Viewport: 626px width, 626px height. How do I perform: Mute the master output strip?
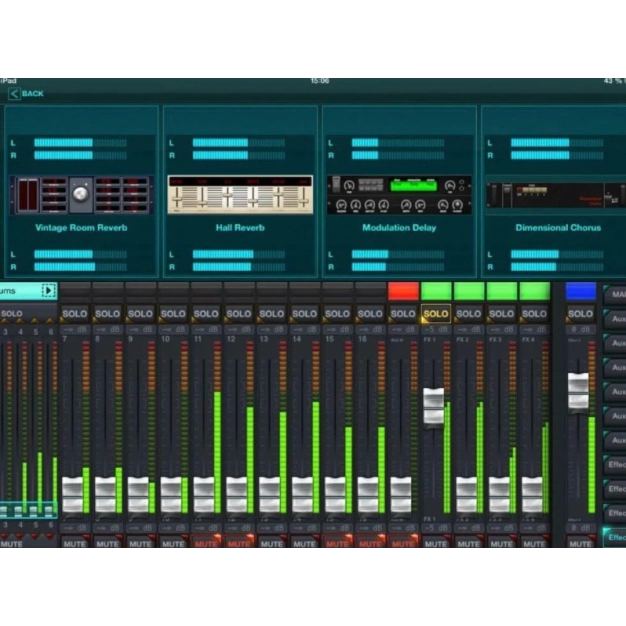[581, 543]
